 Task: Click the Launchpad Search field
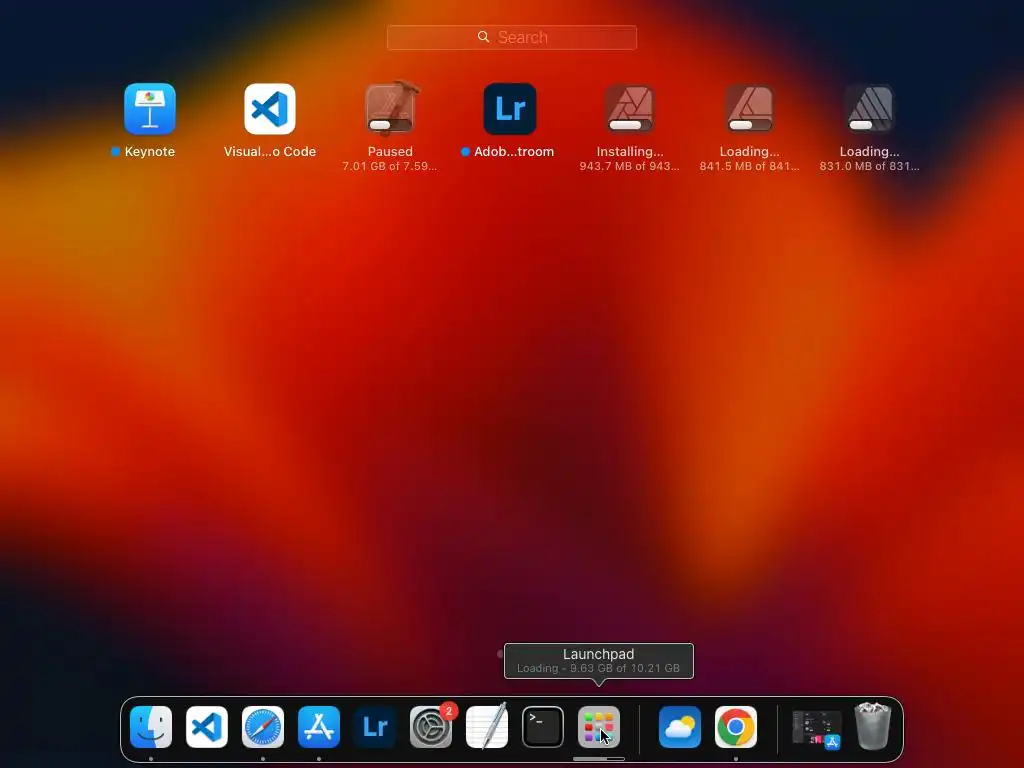(511, 37)
